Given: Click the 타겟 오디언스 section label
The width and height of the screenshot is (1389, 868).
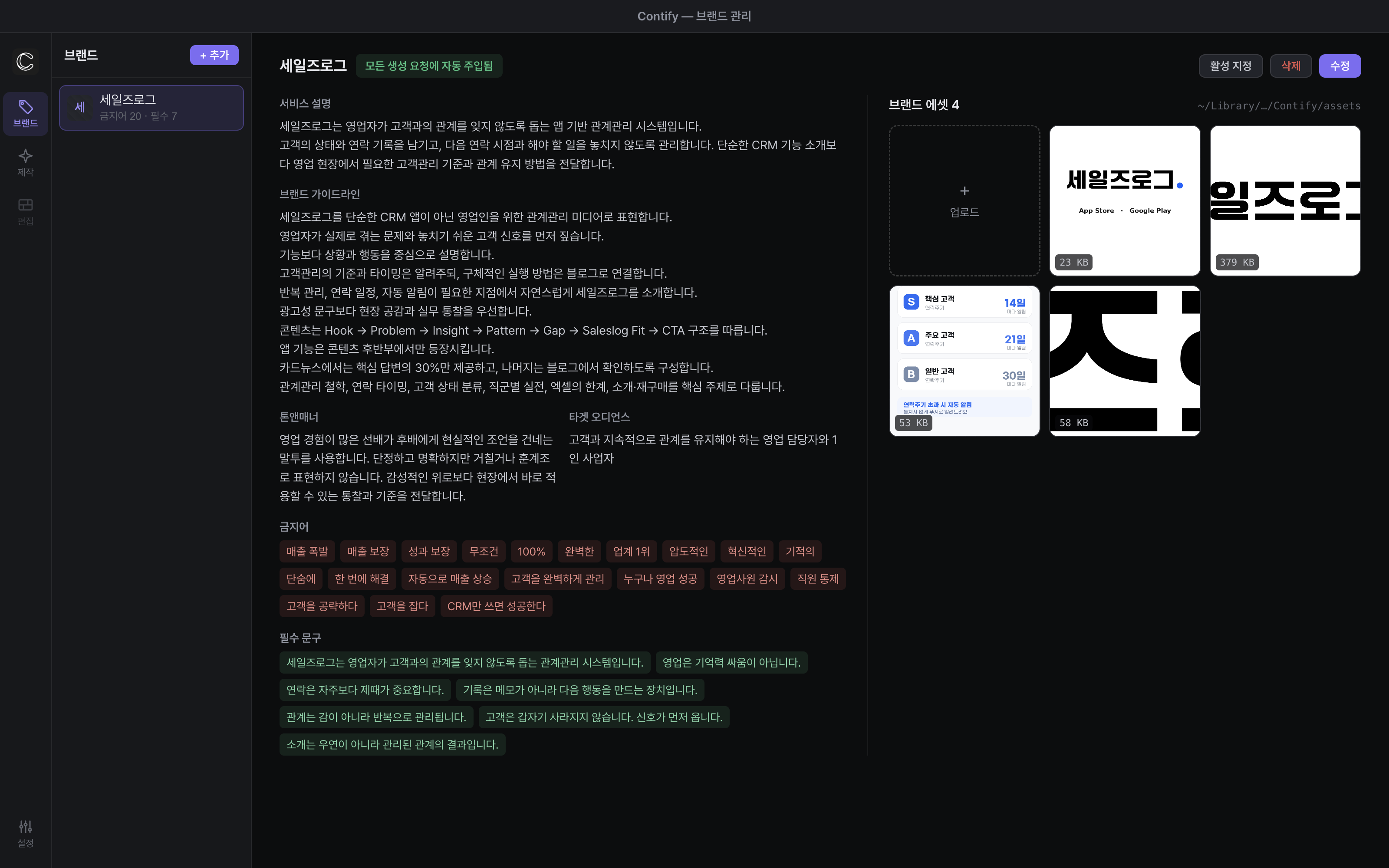Looking at the screenshot, I should click(599, 418).
